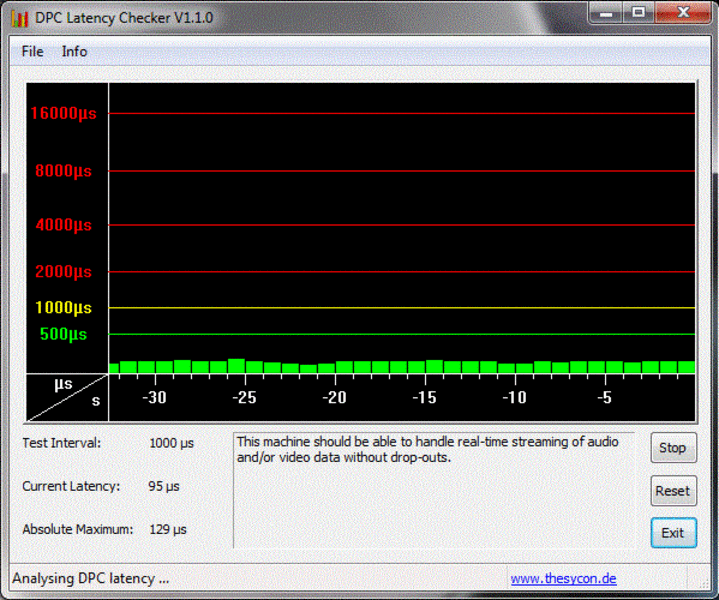
Task: Click the DPC Latency Checker title bar icon
Action: click(x=19, y=18)
